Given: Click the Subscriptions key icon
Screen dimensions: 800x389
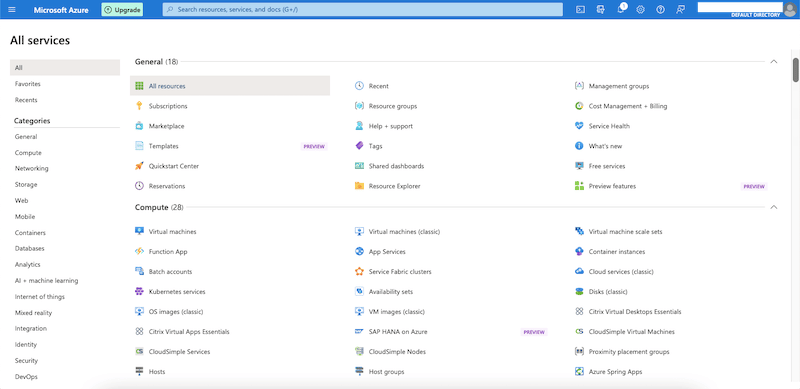Looking at the screenshot, I should pos(139,106).
